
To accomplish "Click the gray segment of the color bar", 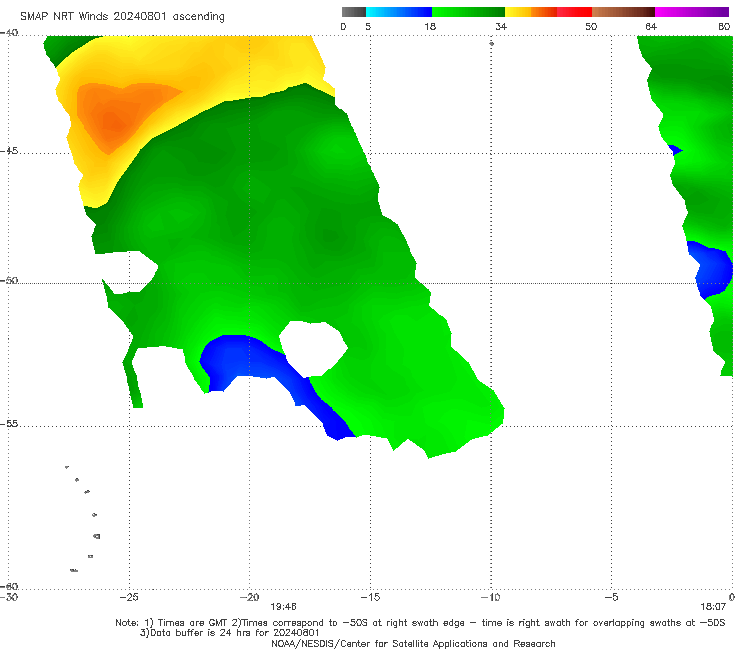I will coord(354,12).
